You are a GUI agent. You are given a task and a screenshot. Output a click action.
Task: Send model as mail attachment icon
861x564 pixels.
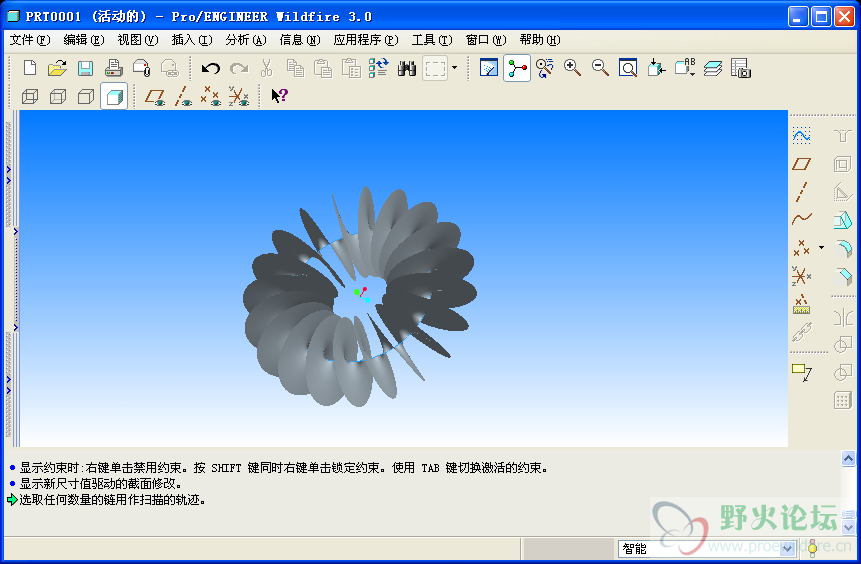142,68
